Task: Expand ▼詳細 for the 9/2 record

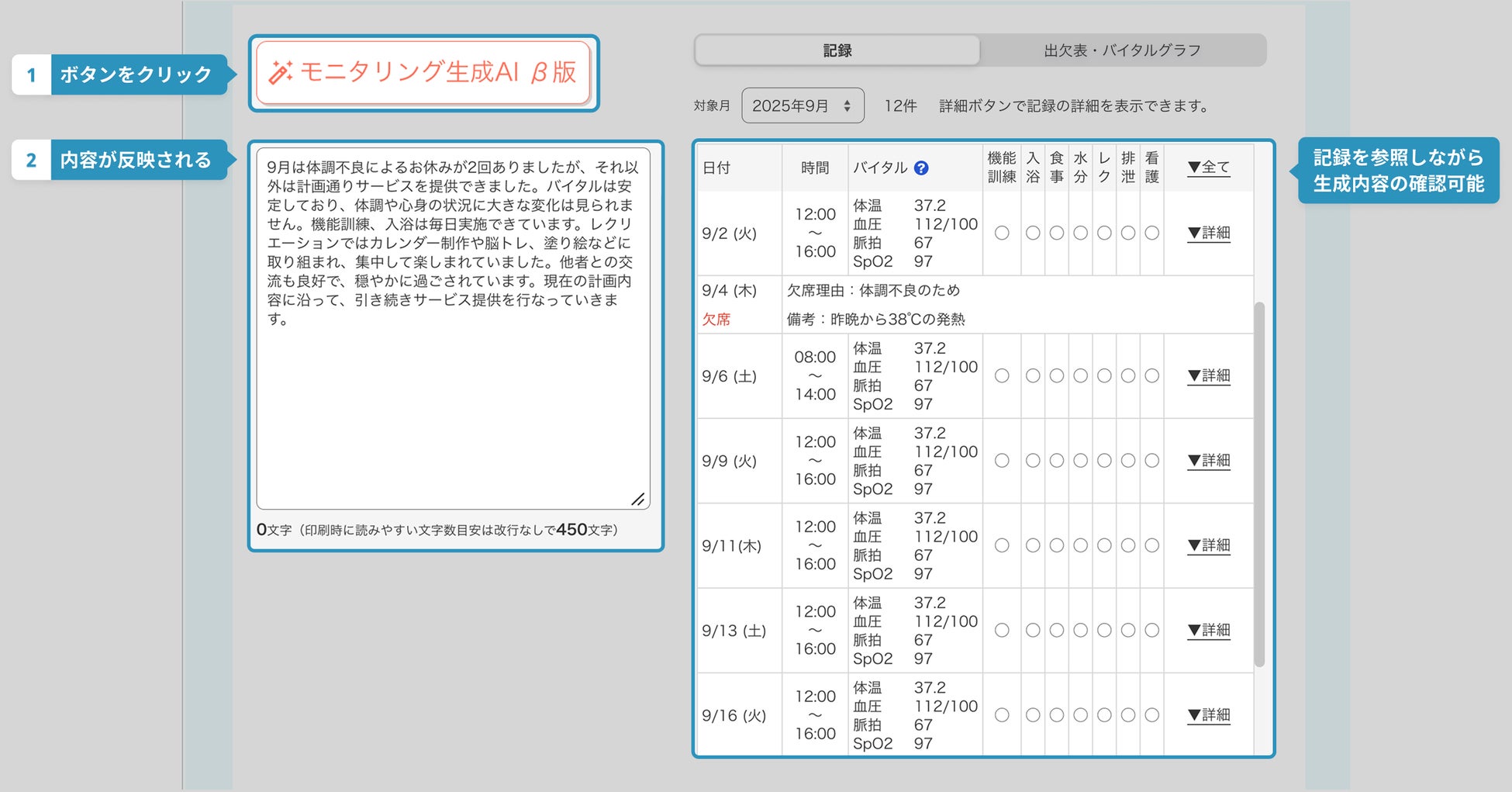Action: click(1209, 233)
